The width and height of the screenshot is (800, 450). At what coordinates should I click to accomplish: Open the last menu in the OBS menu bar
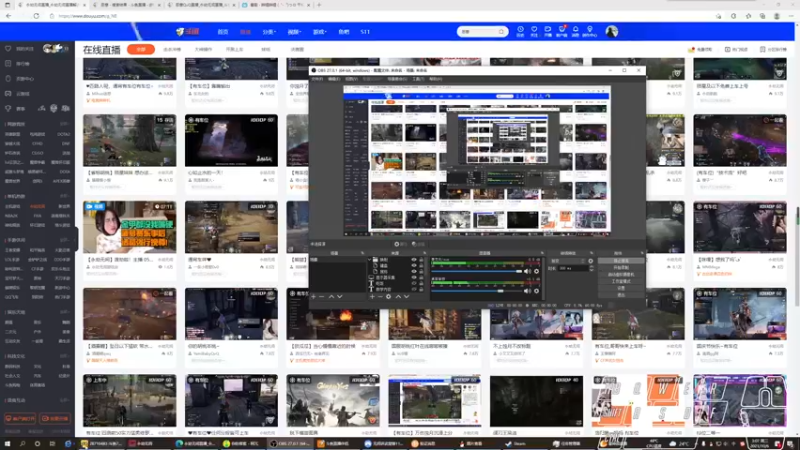(x=435, y=79)
